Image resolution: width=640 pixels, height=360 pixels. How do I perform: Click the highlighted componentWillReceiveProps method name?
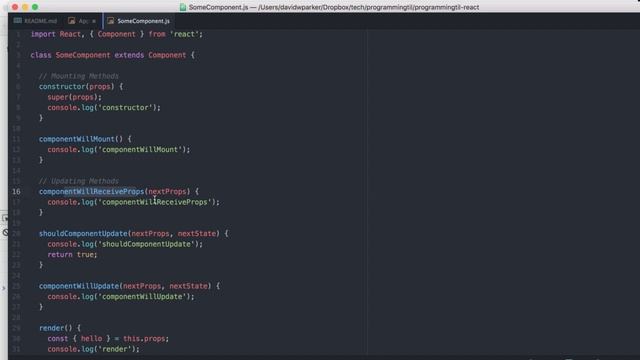[x=91, y=191]
